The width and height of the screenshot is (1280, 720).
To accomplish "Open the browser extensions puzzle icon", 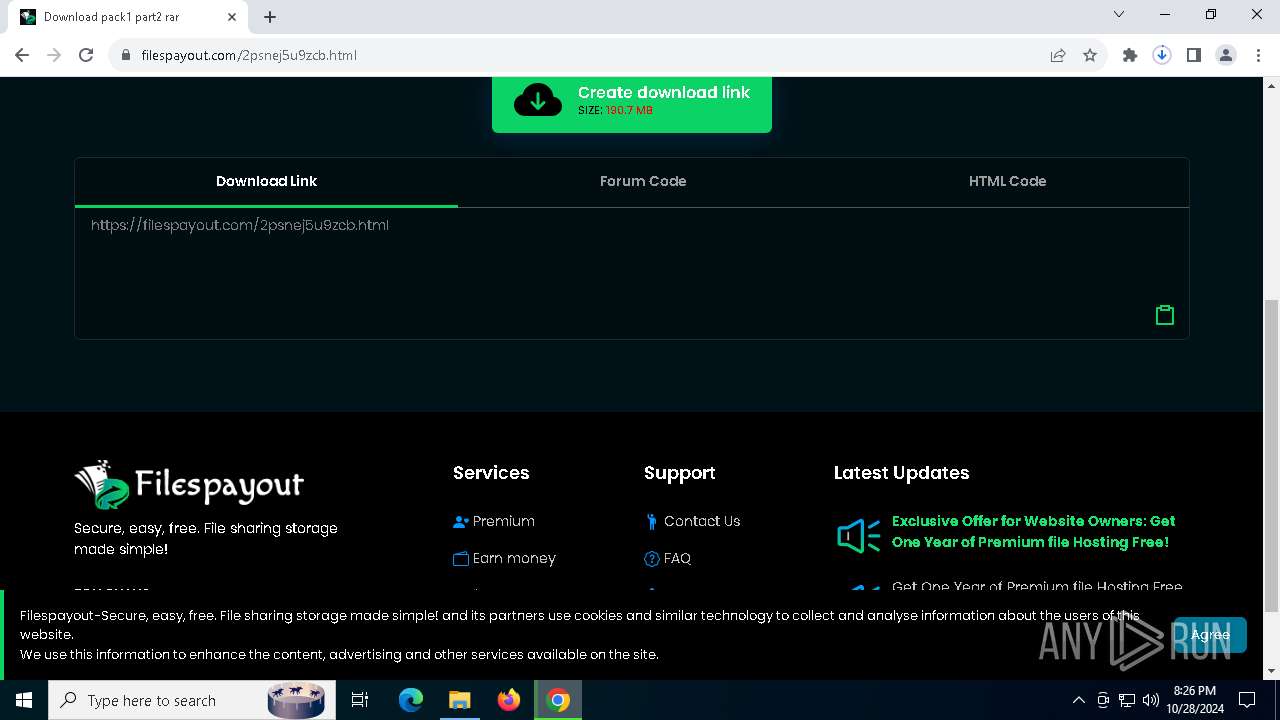I will point(1130,55).
